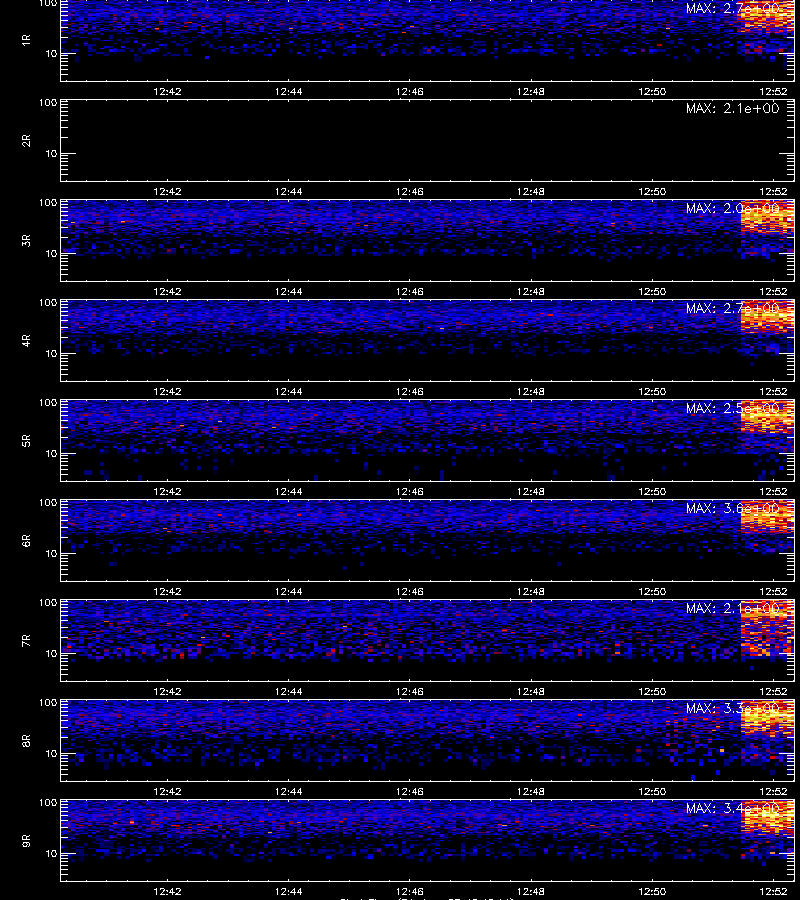Click the 12:52 tick label under 6R panel
This screenshot has height=900, width=800.
pos(774,592)
